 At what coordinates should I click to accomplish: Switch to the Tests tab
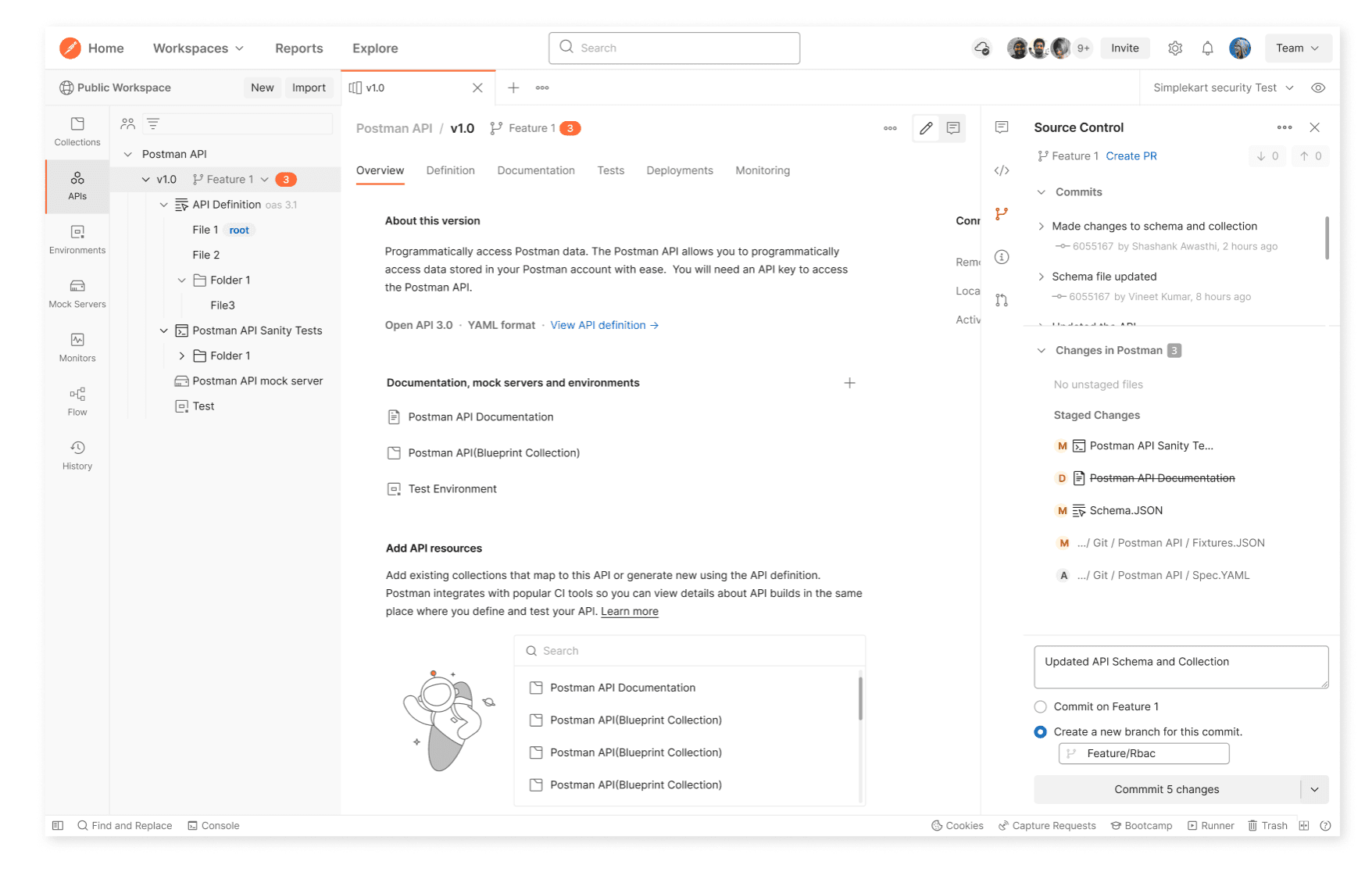pyautogui.click(x=611, y=170)
